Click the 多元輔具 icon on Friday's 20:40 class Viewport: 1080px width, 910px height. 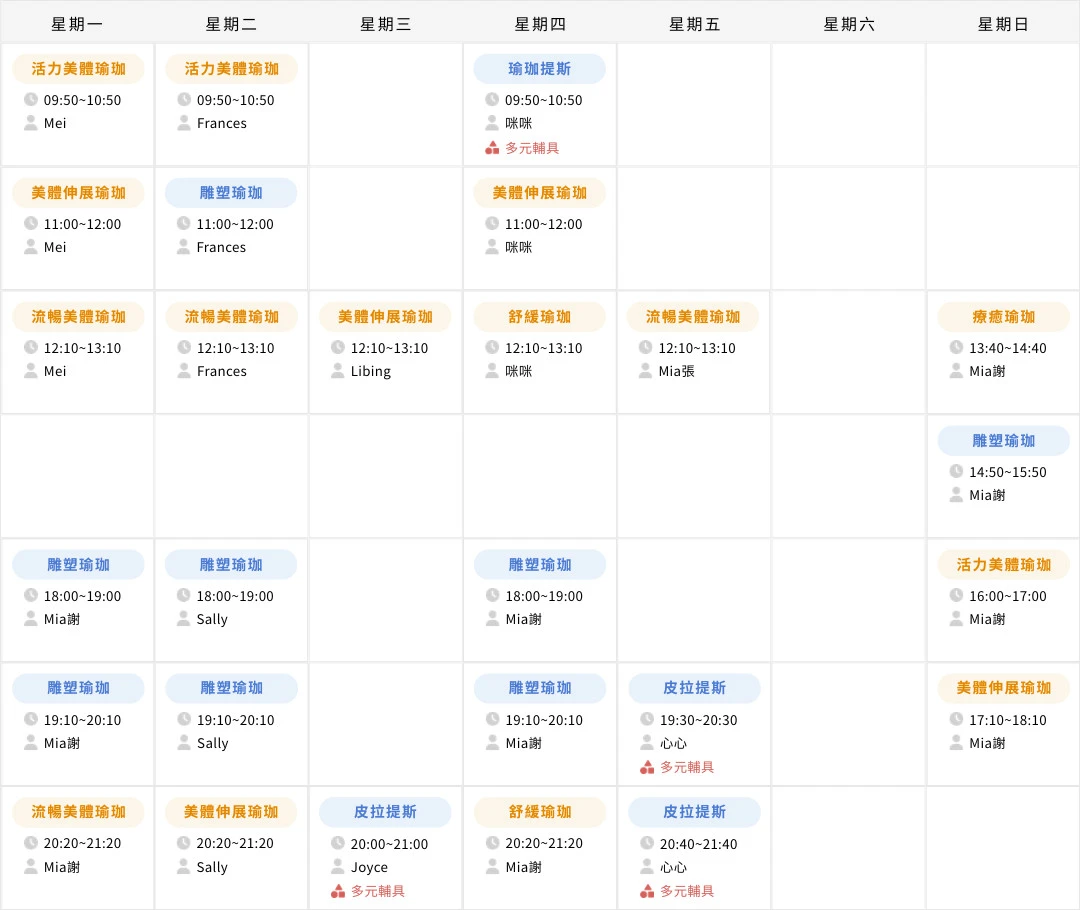point(645,891)
